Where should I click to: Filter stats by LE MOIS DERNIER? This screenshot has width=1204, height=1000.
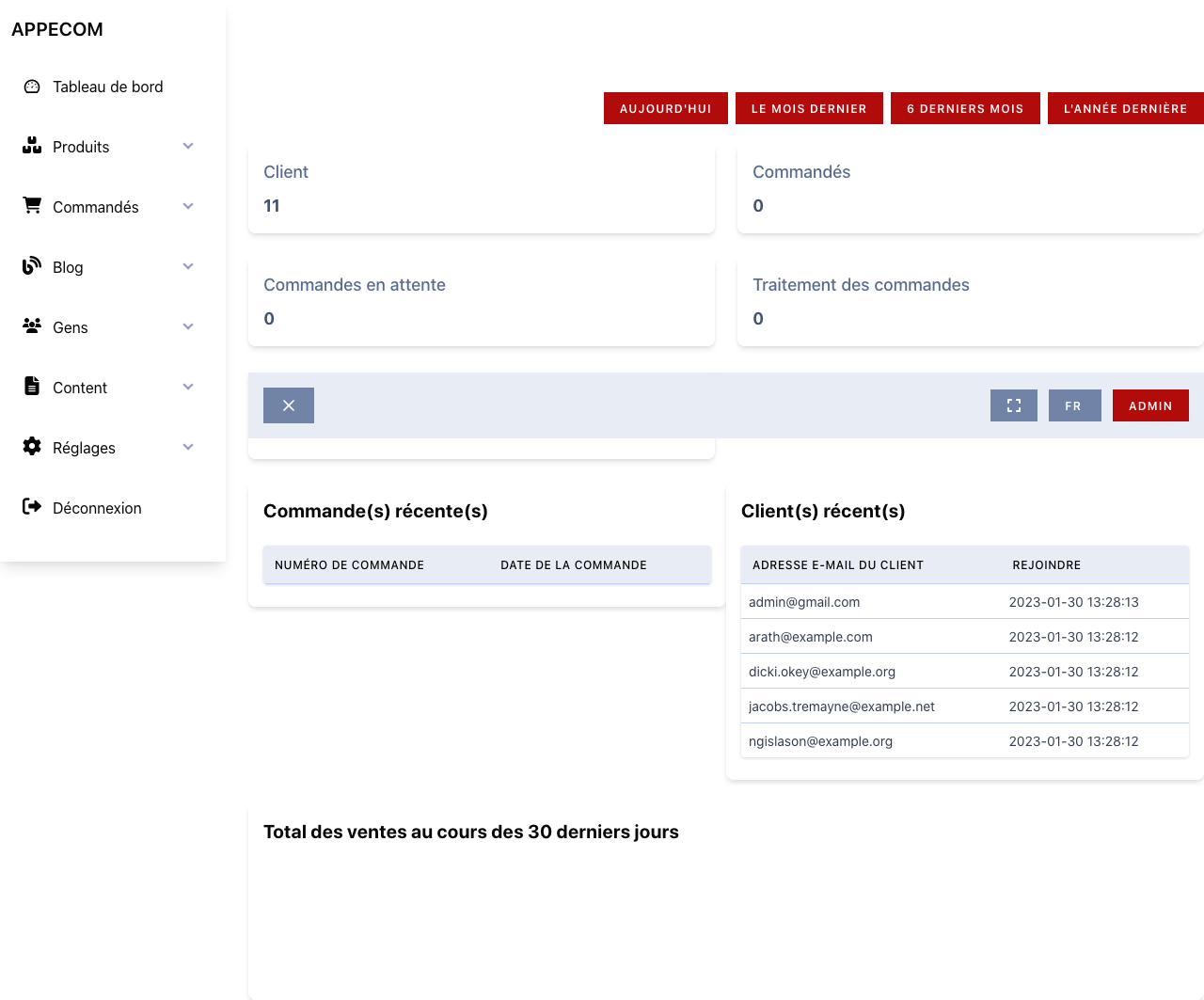(809, 108)
